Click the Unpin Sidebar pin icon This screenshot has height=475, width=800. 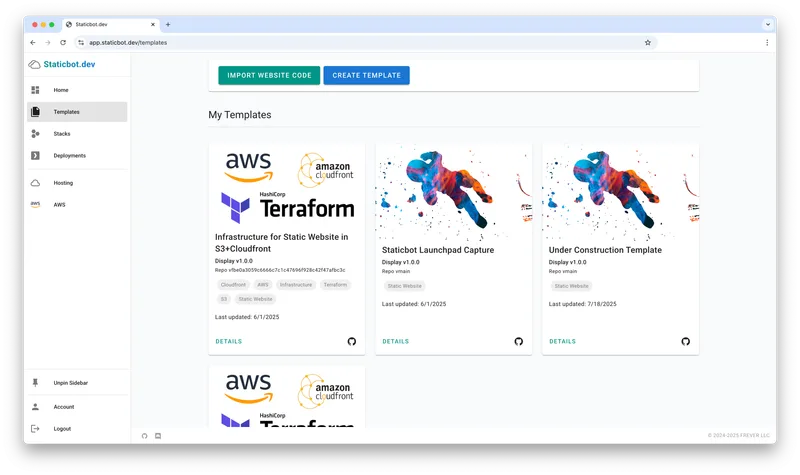pyautogui.click(x=35, y=383)
